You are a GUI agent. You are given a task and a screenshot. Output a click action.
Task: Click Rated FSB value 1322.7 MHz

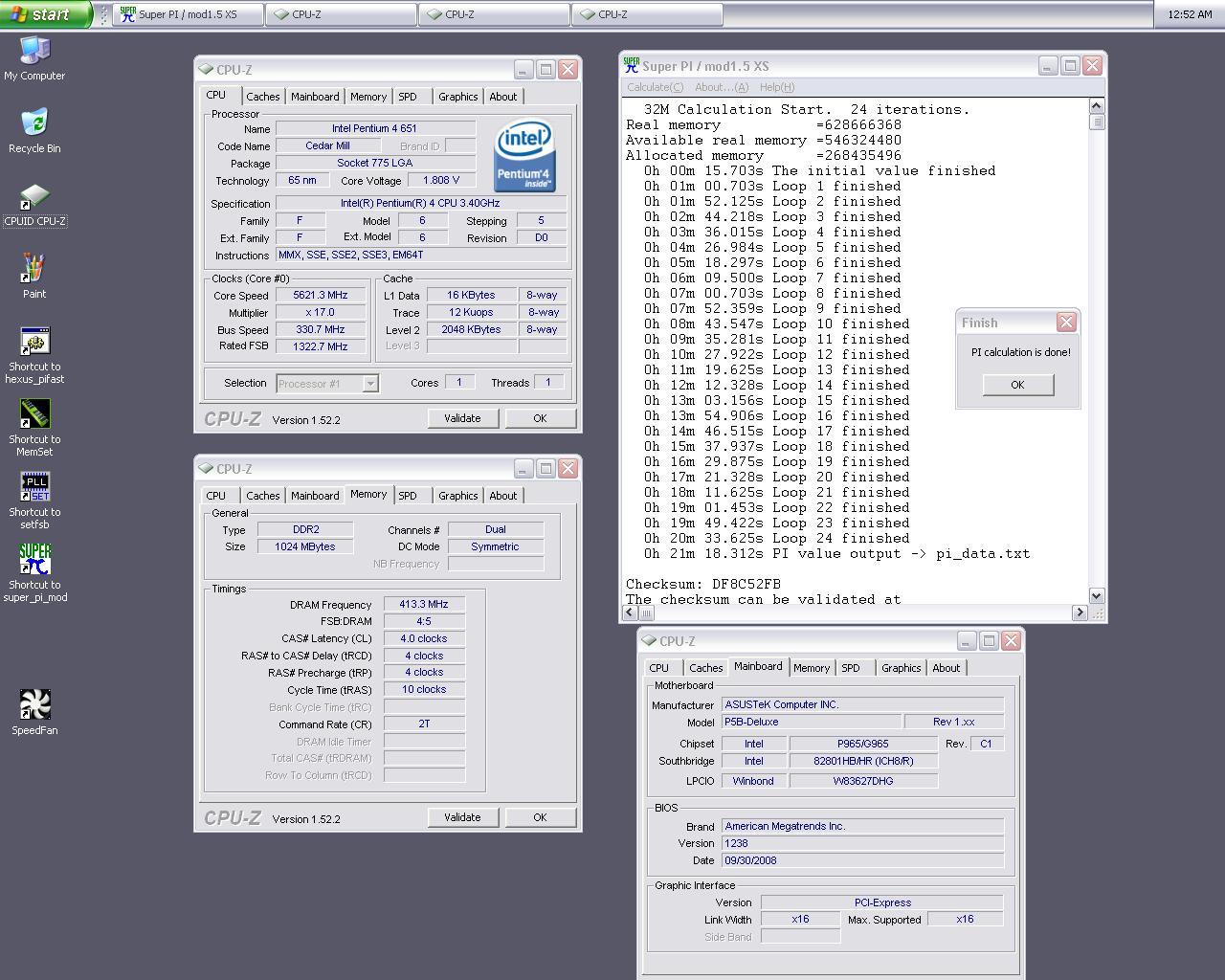pos(321,346)
